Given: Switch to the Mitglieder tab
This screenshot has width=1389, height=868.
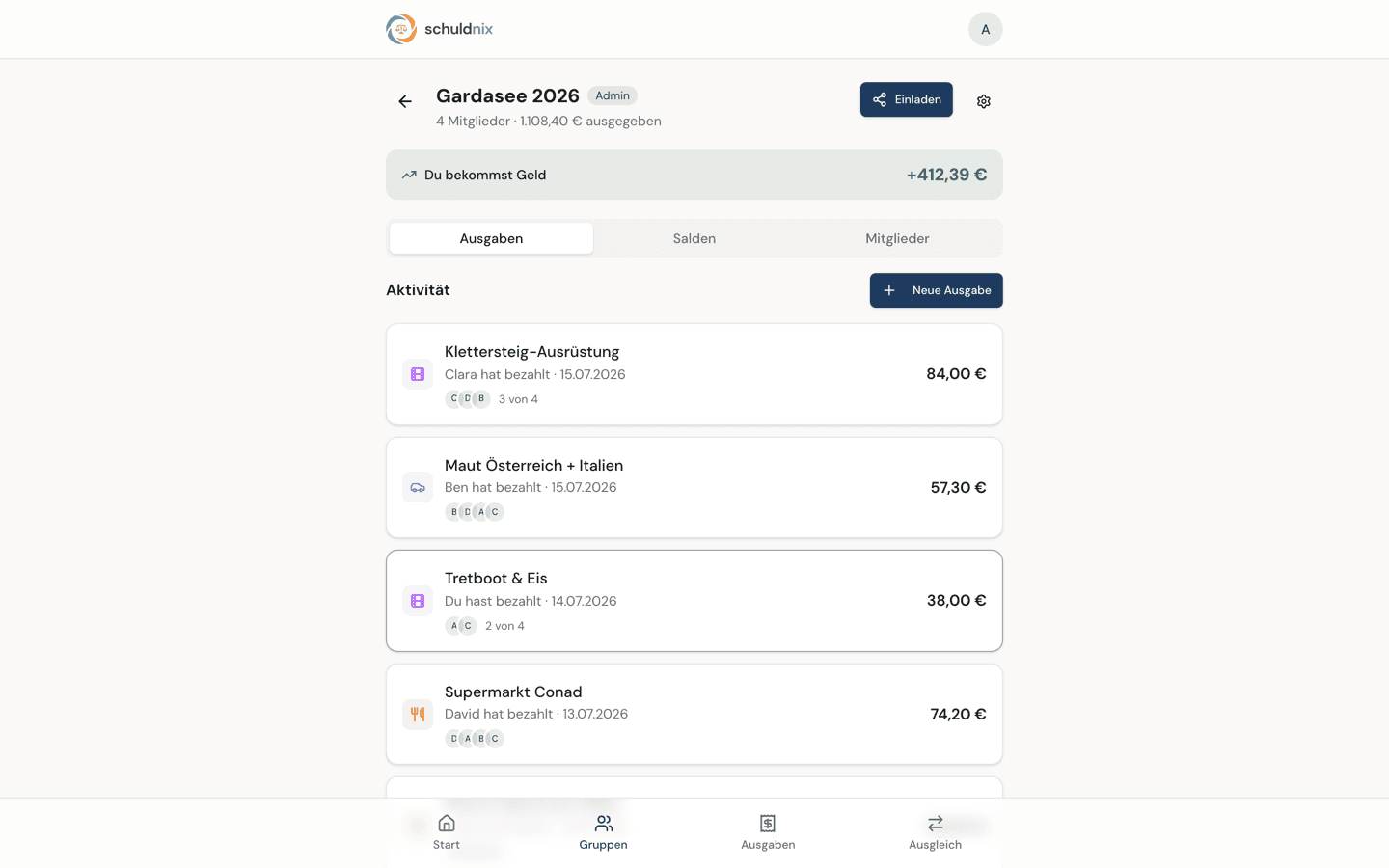Looking at the screenshot, I should [x=897, y=238].
